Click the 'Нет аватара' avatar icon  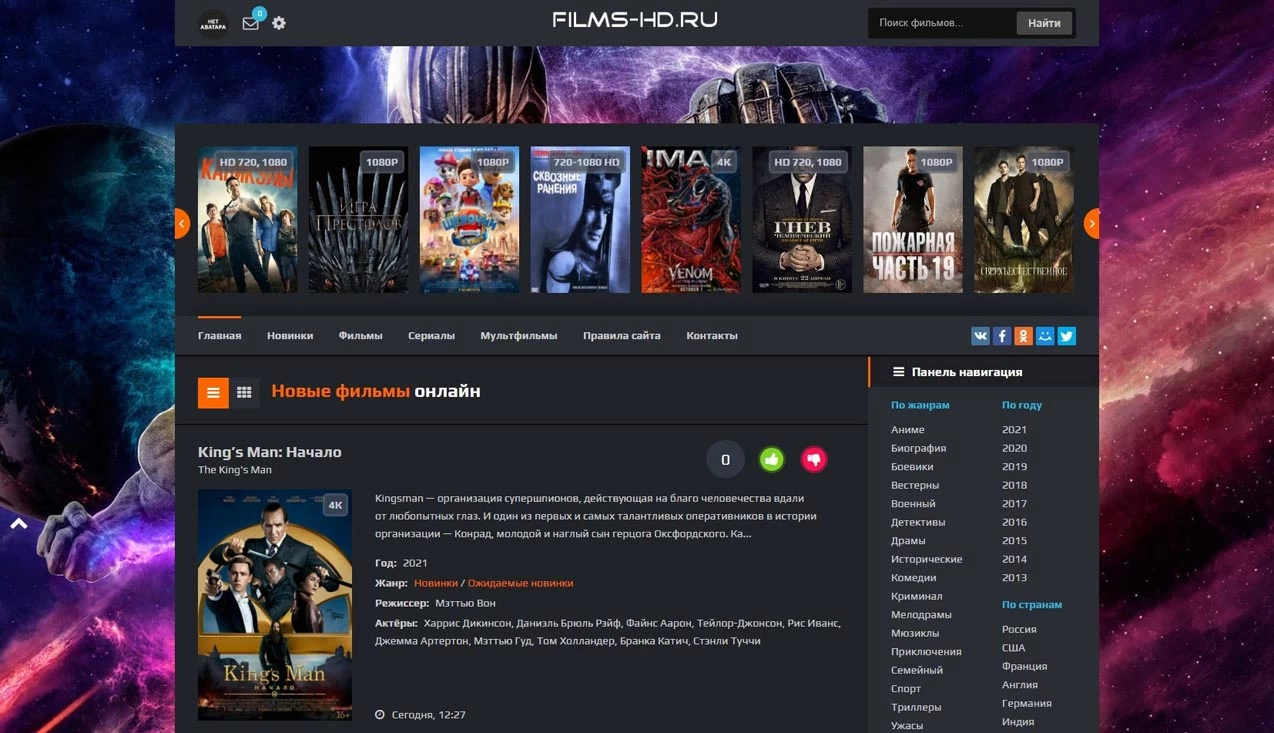coord(212,23)
